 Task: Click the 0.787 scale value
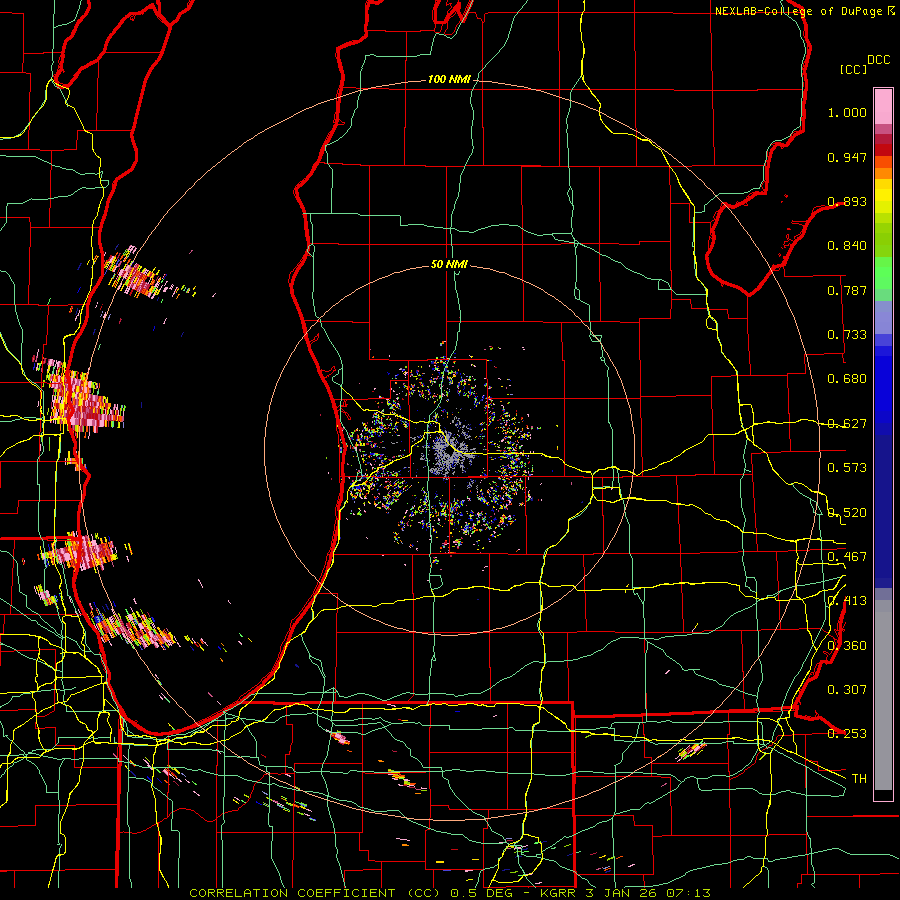pyautogui.click(x=847, y=290)
